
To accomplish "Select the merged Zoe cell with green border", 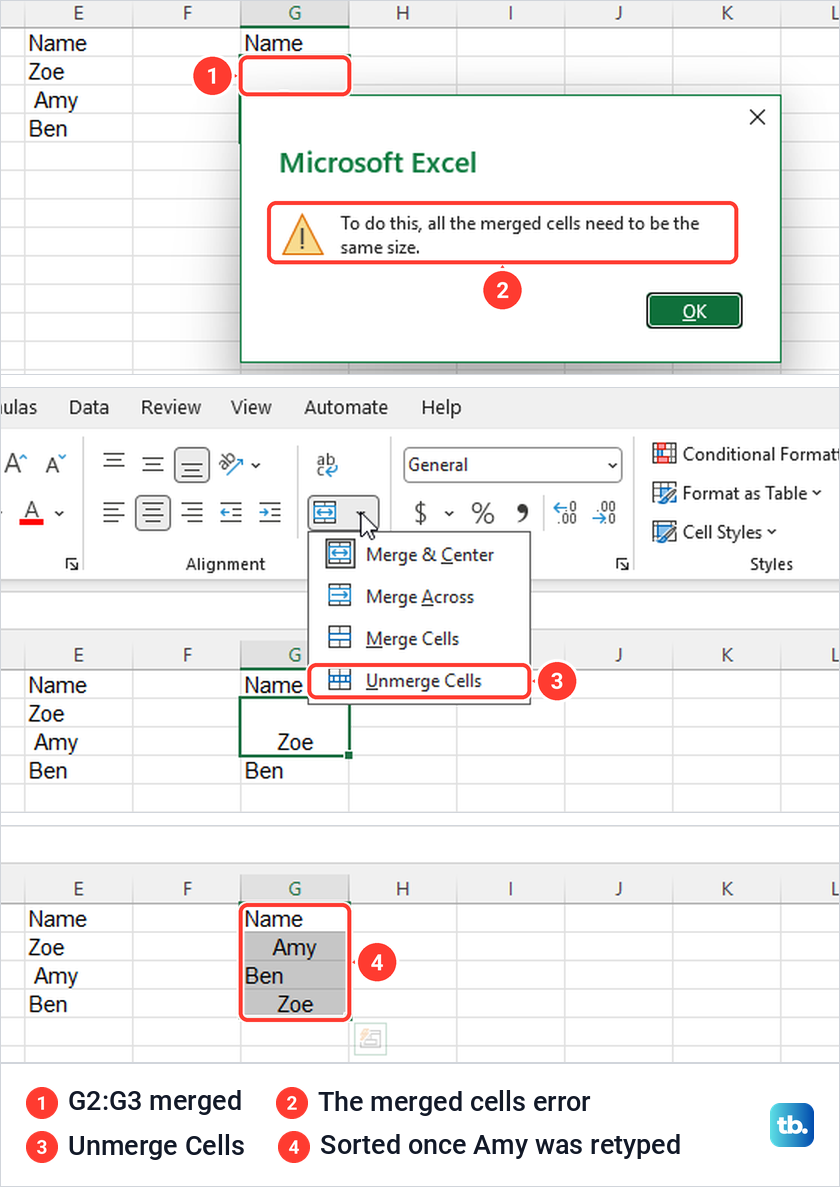I will 294,727.
